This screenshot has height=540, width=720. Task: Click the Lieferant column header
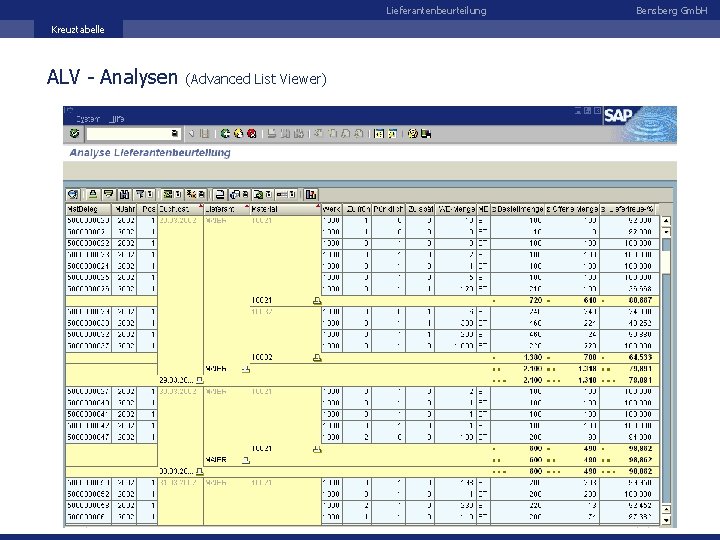(227, 209)
